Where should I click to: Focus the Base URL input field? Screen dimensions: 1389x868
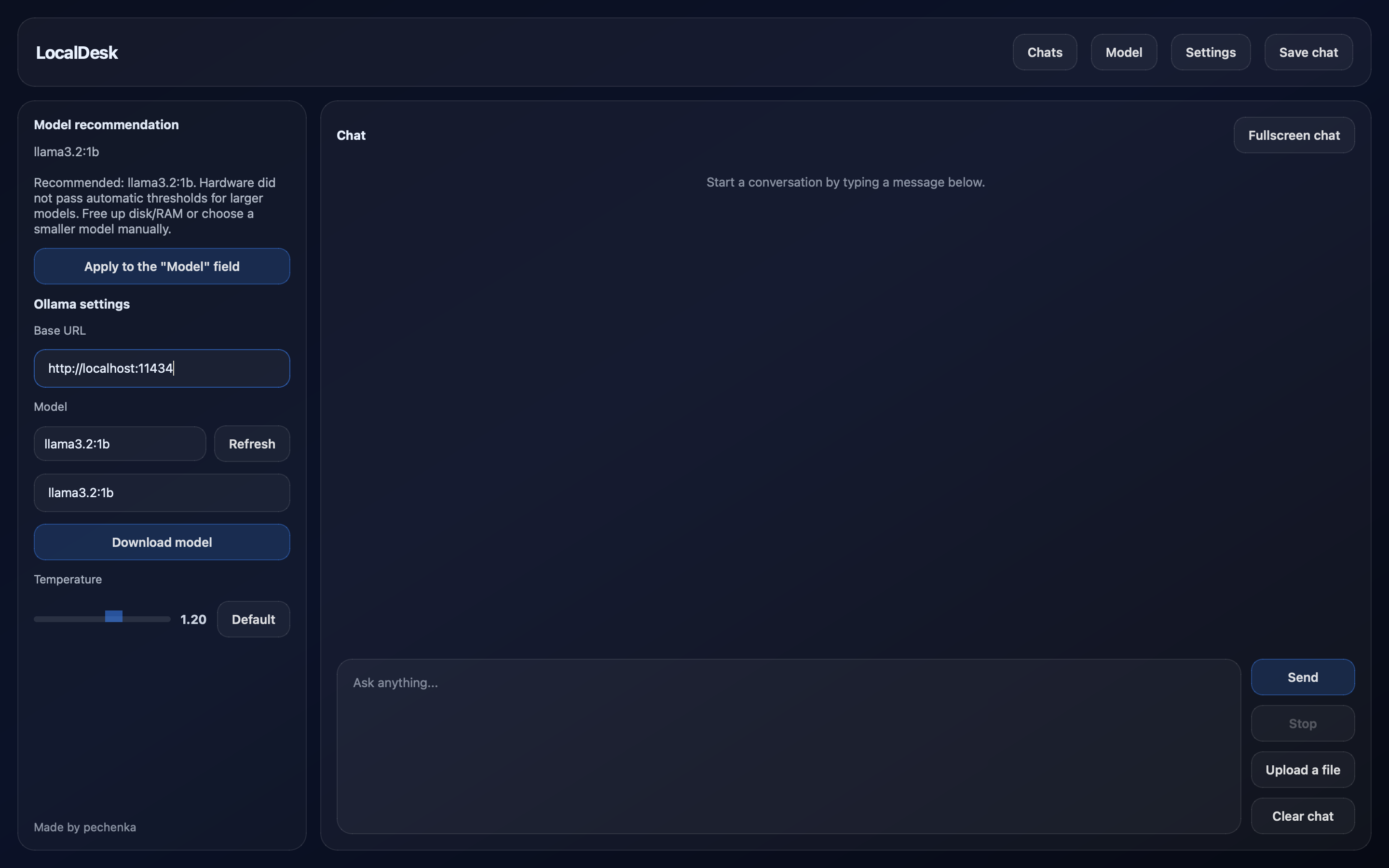162,368
